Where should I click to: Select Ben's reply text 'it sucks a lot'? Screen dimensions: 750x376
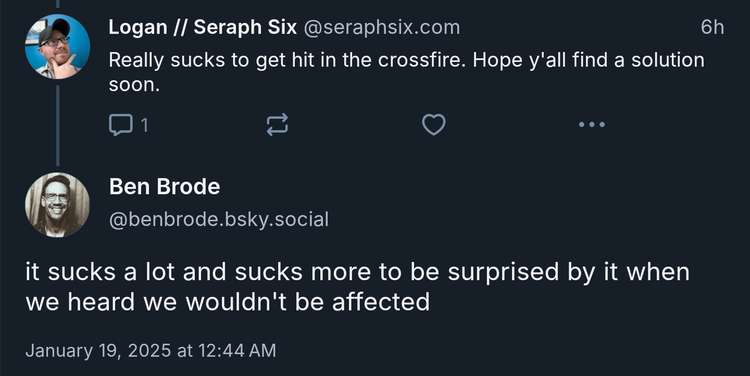pyautogui.click(x=101, y=272)
